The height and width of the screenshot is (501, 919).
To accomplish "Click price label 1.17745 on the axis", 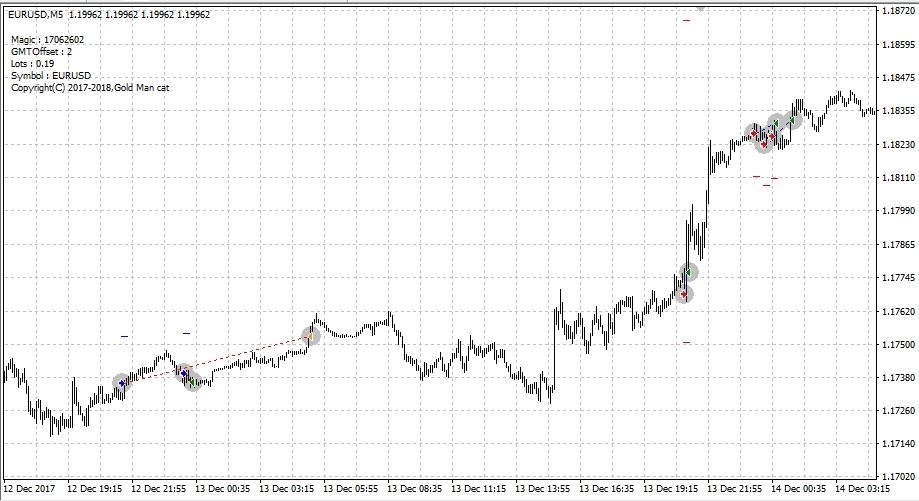I will point(898,278).
